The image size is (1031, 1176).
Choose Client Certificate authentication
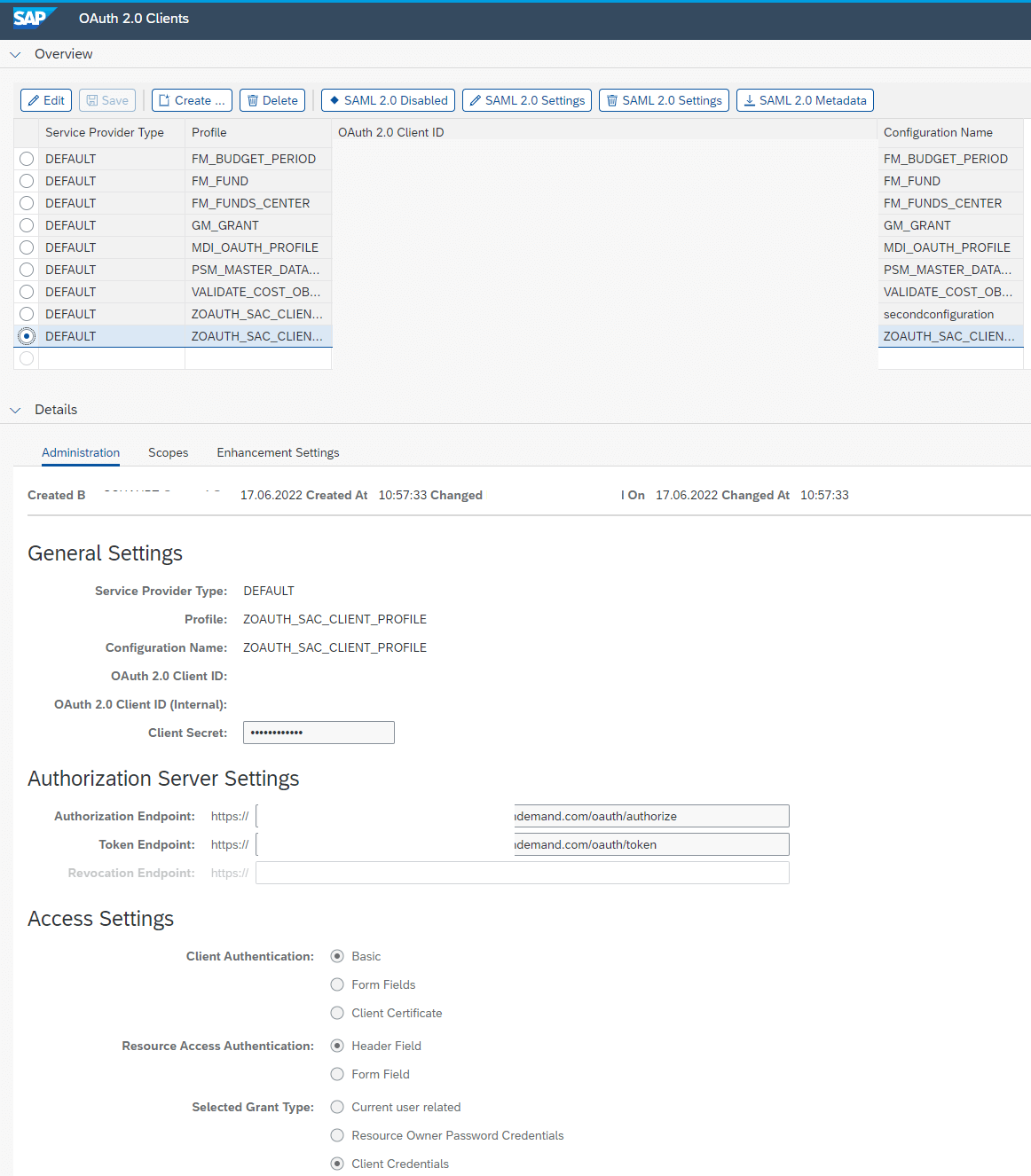tap(337, 1013)
